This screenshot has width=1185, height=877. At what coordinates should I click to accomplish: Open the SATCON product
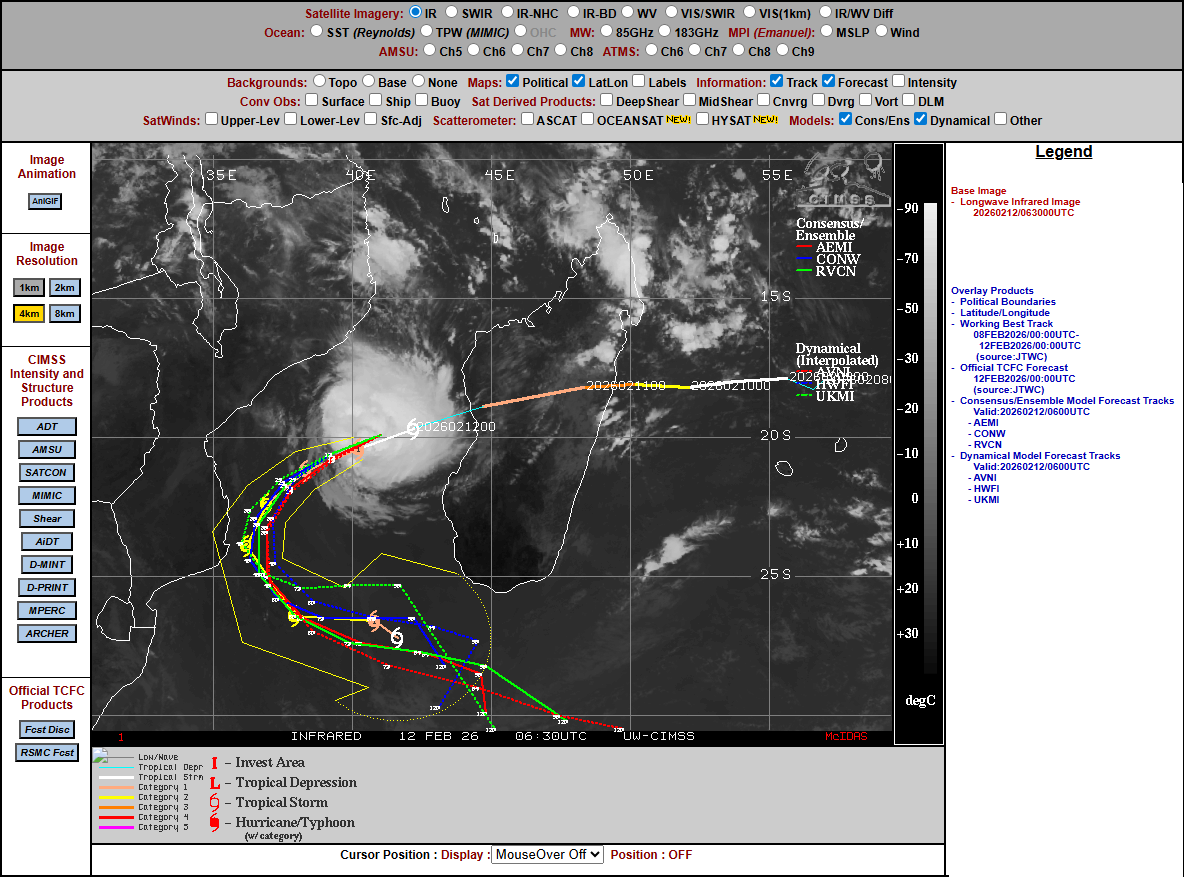pos(47,473)
